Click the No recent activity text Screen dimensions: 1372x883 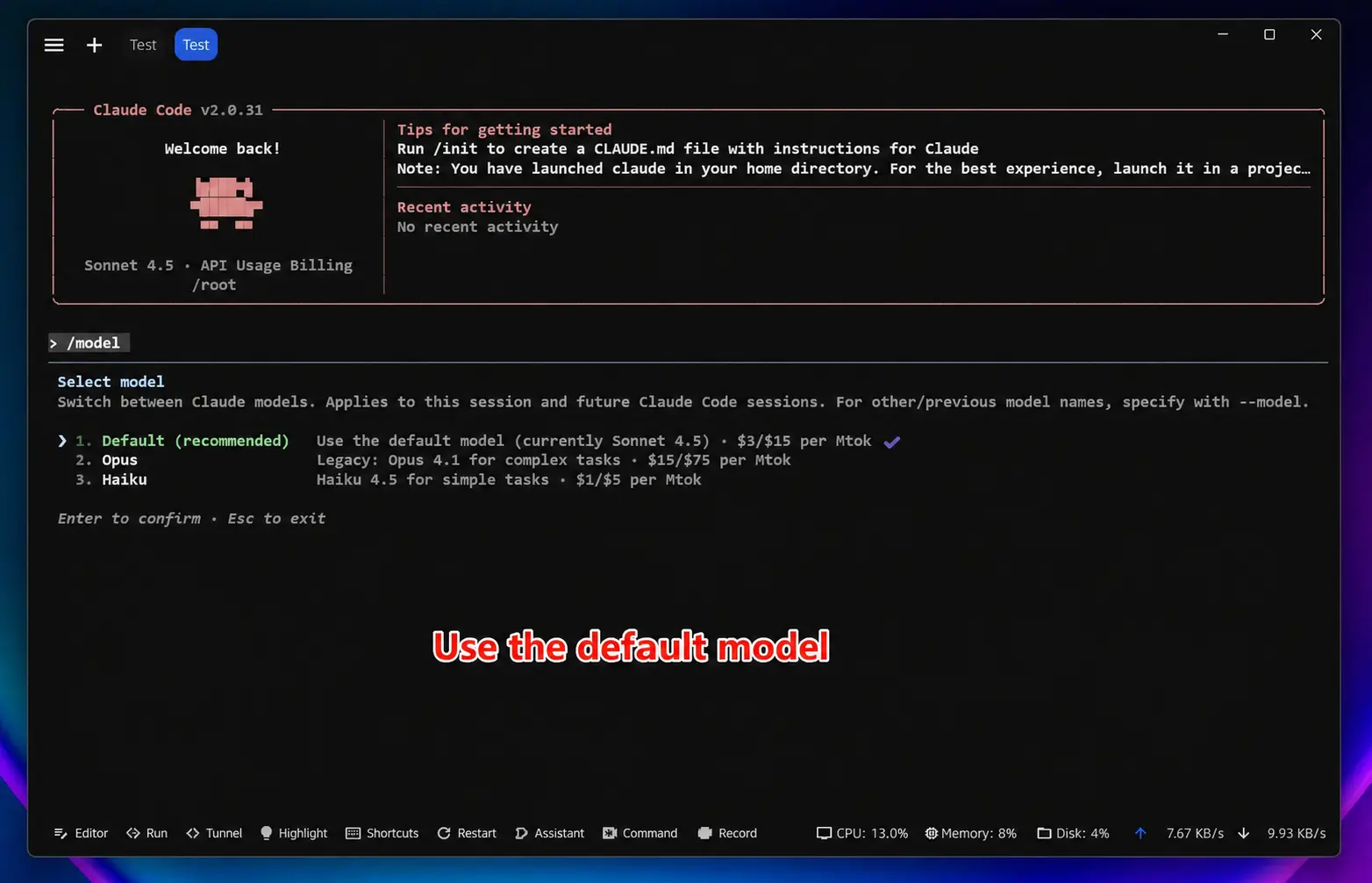click(x=477, y=226)
